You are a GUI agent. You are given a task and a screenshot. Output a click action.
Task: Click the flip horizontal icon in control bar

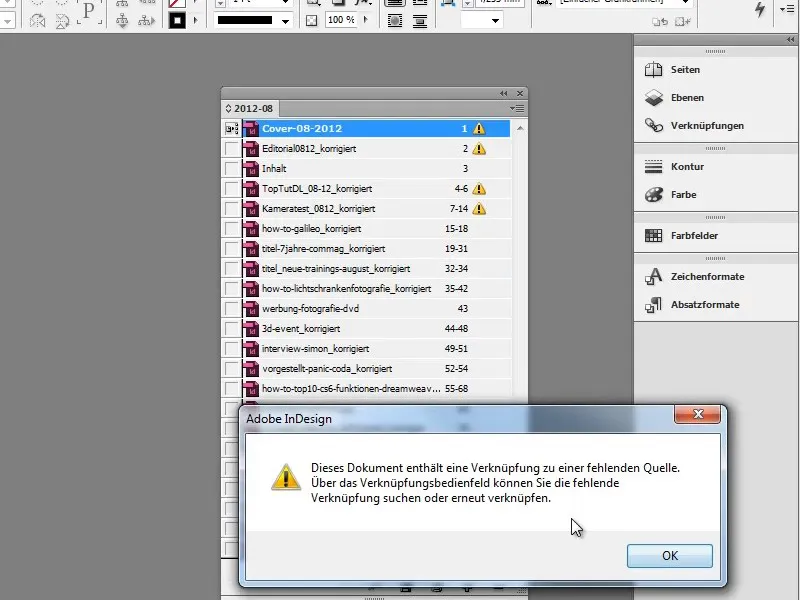pos(37,20)
